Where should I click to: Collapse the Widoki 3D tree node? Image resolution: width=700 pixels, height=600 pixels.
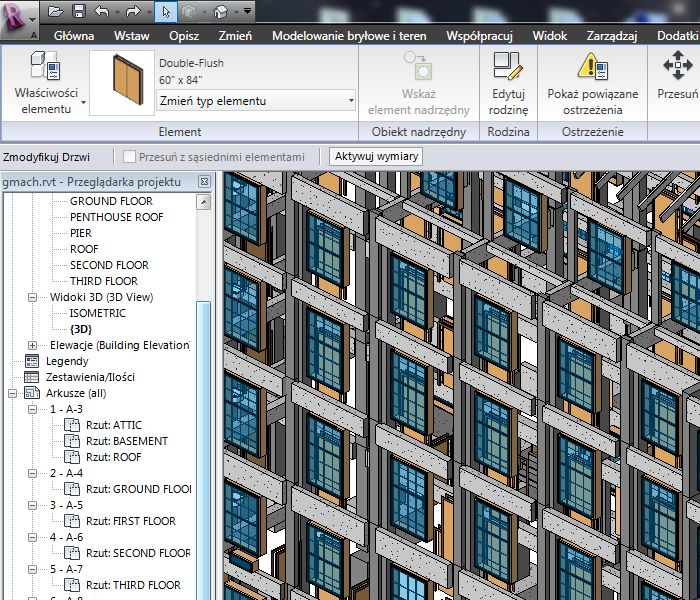[31, 297]
